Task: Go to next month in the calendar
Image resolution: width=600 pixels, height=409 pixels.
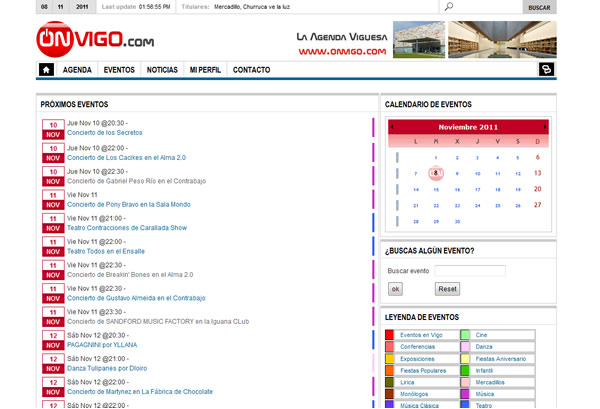Action: point(545,127)
